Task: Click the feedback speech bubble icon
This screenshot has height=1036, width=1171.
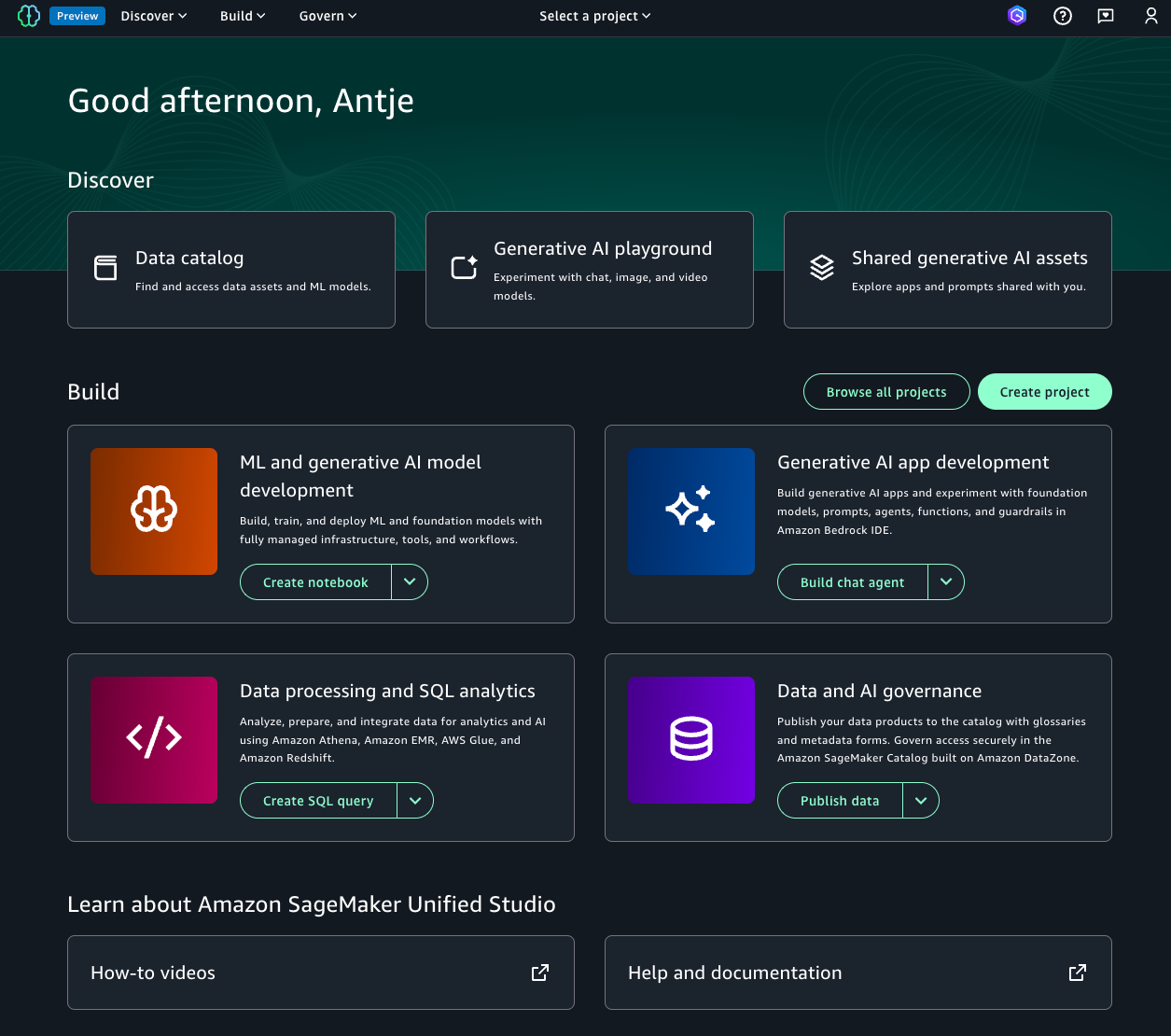Action: click(1106, 16)
